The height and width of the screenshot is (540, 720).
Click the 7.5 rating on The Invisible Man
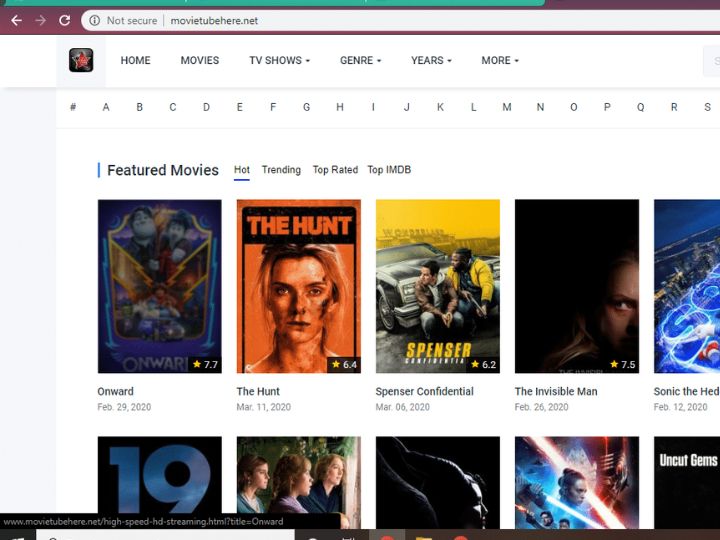(623, 365)
